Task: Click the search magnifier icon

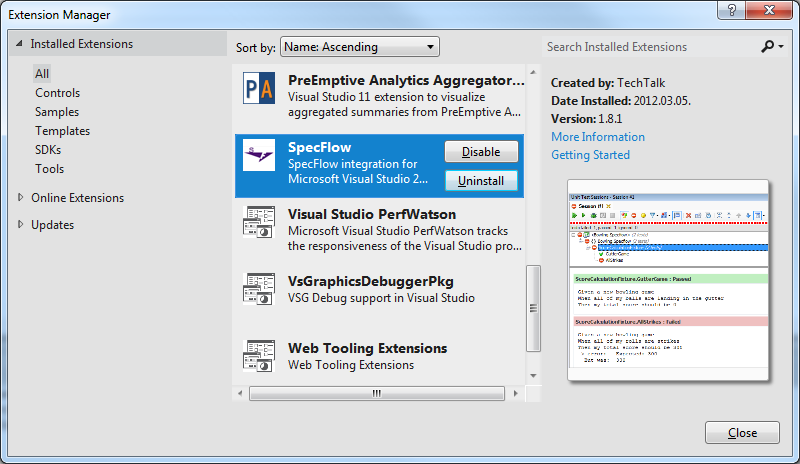Action: (x=767, y=46)
